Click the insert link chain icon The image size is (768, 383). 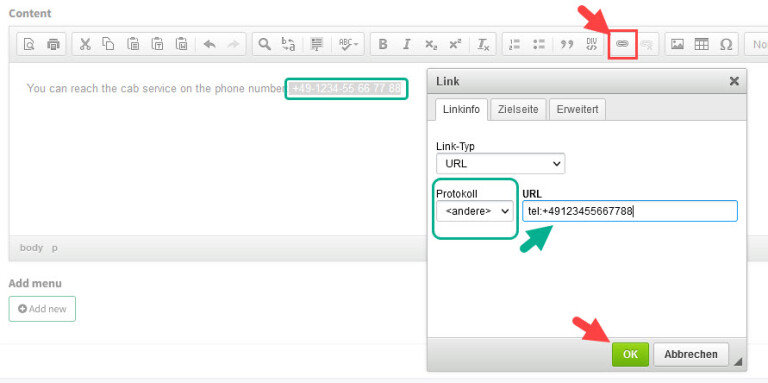pos(622,45)
